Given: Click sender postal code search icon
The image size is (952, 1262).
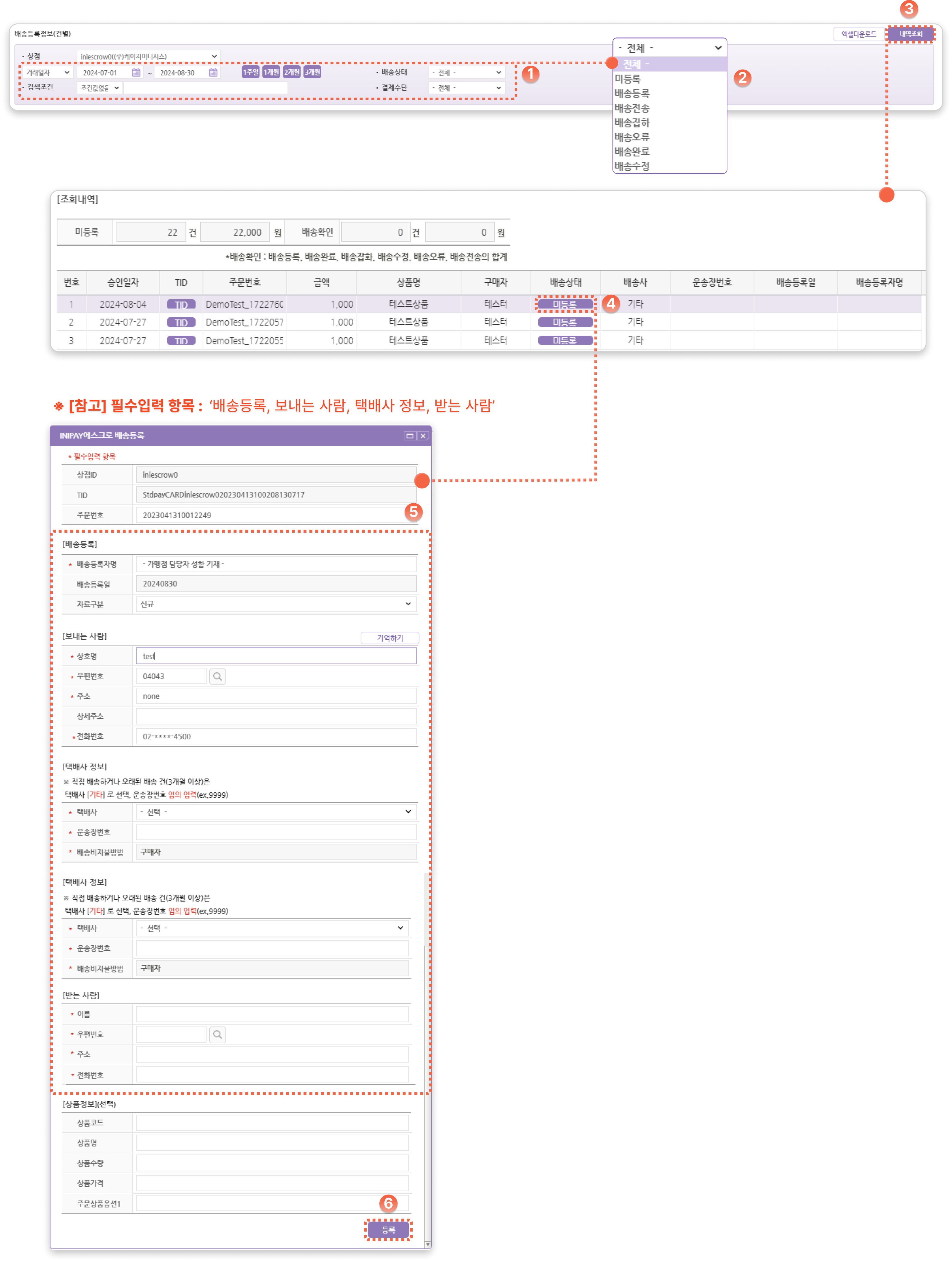Looking at the screenshot, I should pos(218,676).
